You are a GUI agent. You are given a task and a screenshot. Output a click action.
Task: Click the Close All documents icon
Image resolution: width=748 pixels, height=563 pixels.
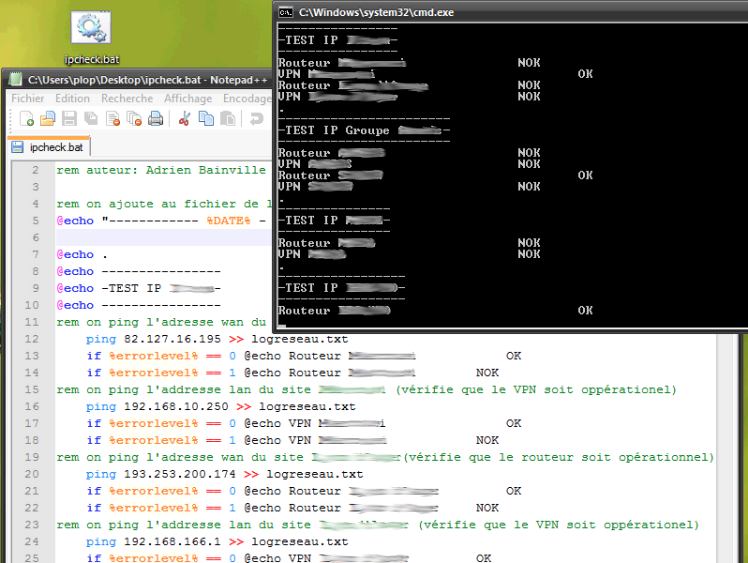pyautogui.click(x=134, y=118)
